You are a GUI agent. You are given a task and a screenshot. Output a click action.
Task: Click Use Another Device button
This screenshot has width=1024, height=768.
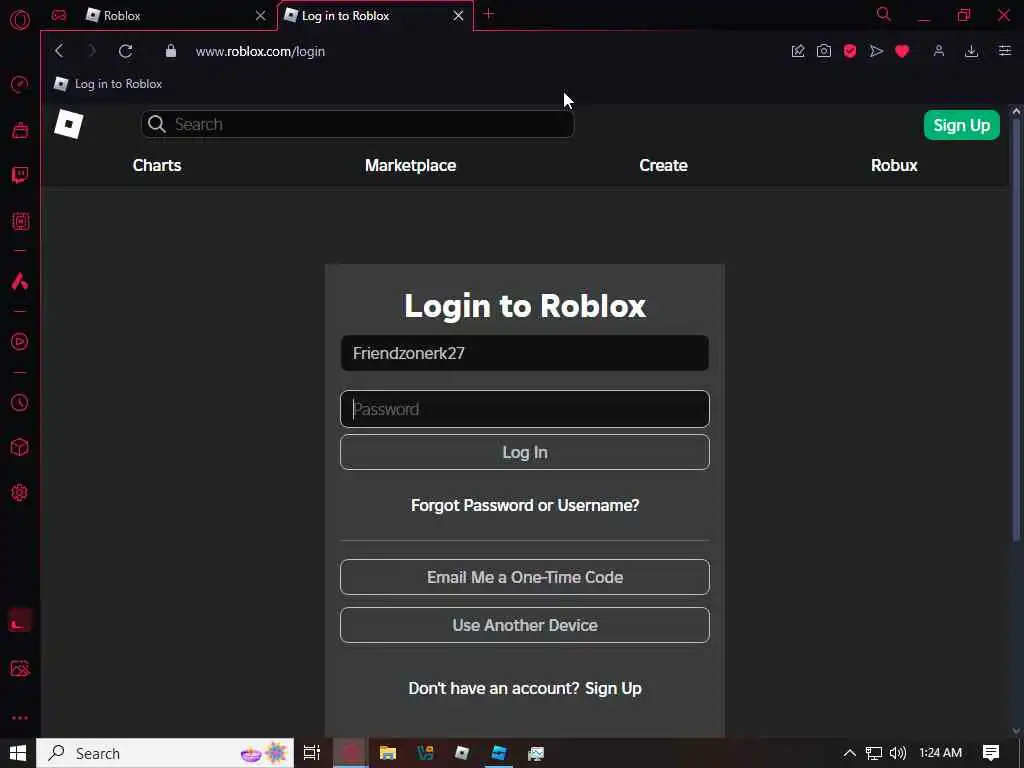(524, 625)
